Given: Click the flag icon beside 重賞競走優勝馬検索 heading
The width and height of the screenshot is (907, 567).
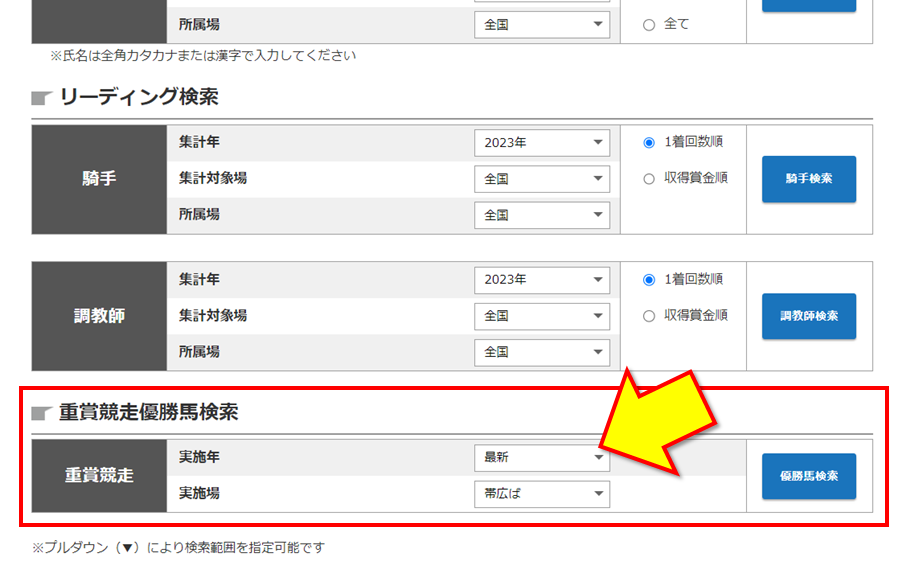Looking at the screenshot, I should 41,413.
